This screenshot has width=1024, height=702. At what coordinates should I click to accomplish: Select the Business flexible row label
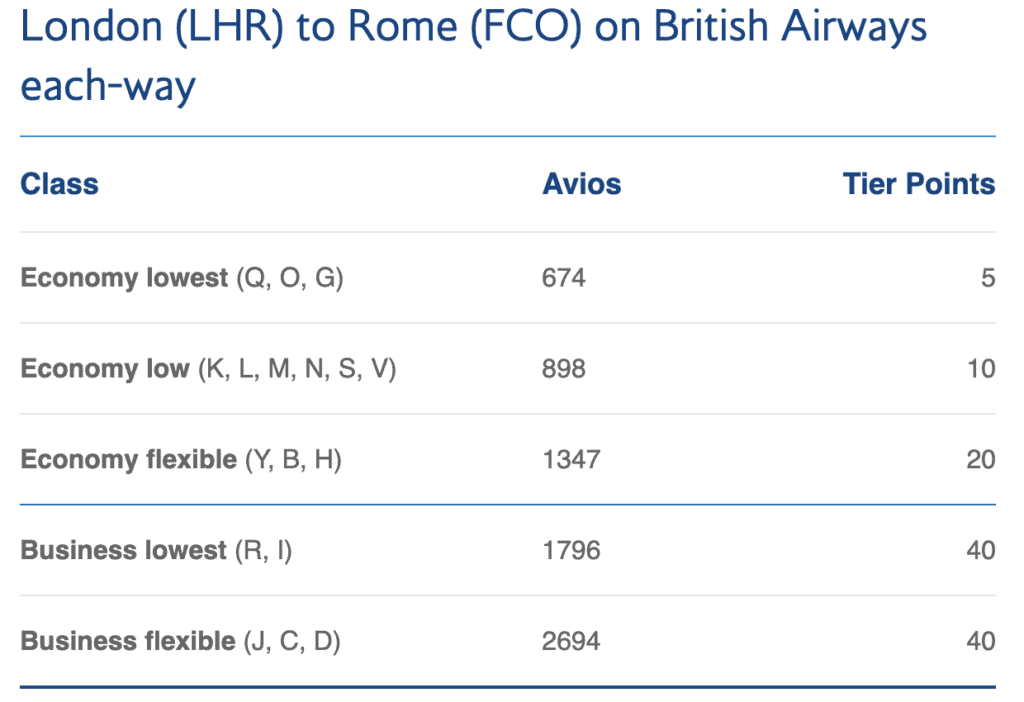pos(127,642)
